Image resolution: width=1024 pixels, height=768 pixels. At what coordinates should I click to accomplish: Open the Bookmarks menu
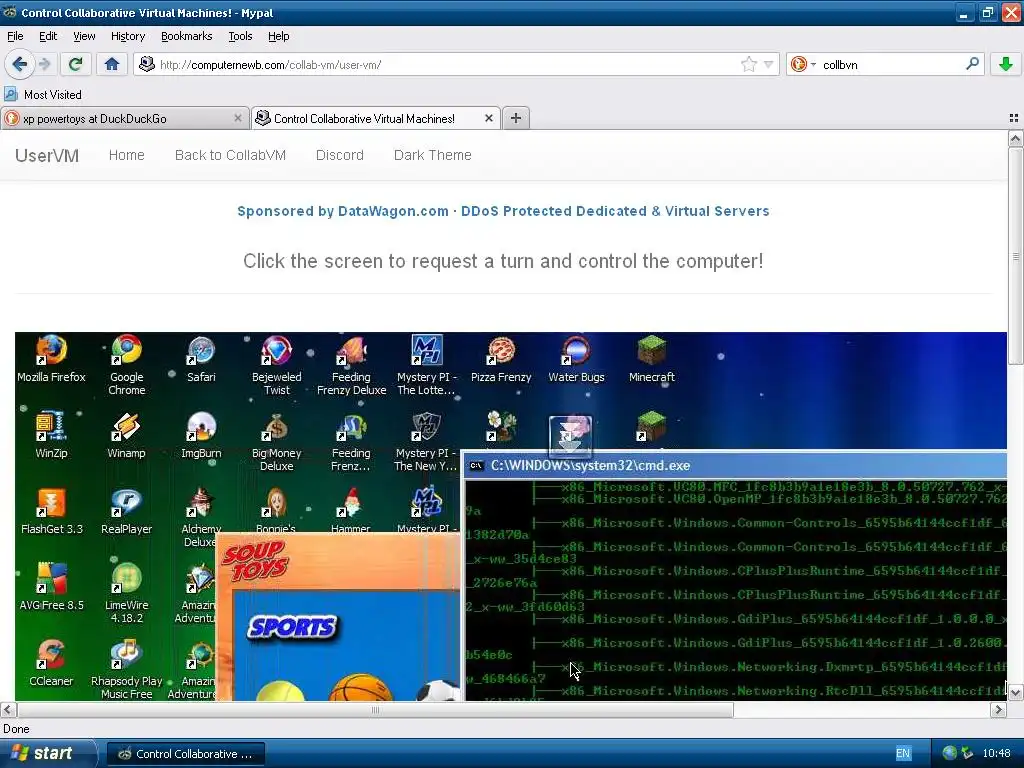(x=186, y=36)
